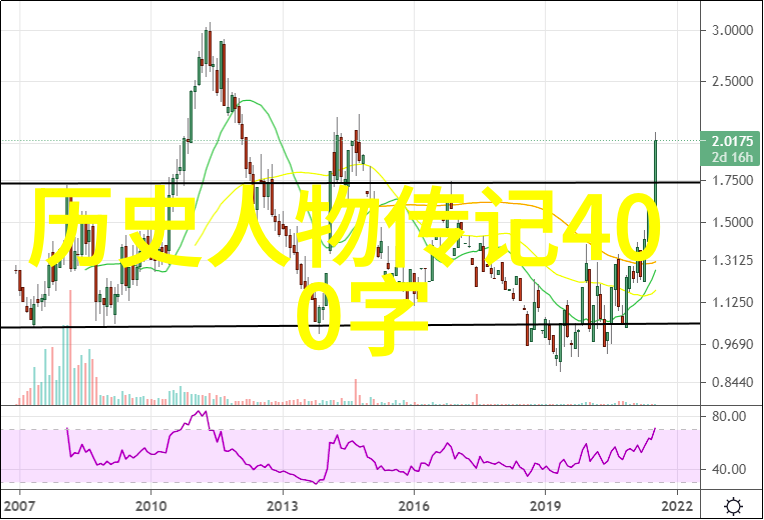Click the 2019 time axis label

[545, 506]
